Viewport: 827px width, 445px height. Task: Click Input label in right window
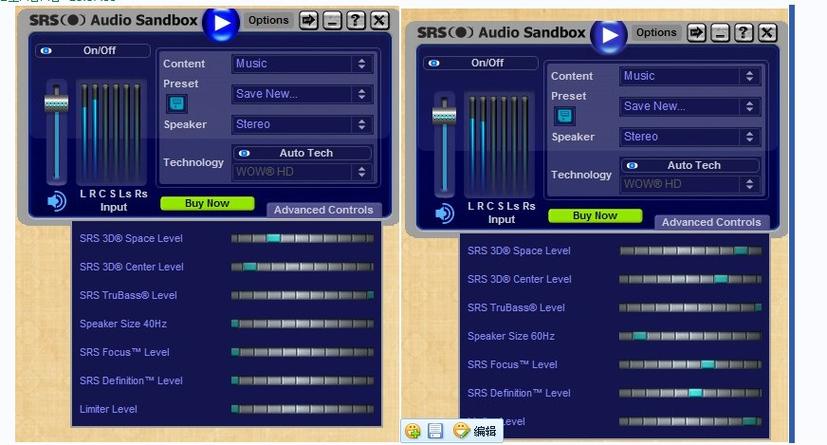pos(501,219)
